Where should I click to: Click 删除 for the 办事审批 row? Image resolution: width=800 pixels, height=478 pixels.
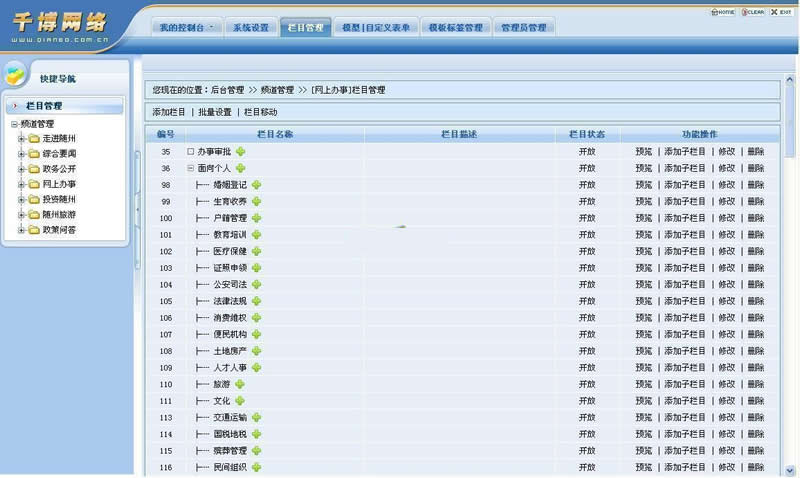point(755,152)
